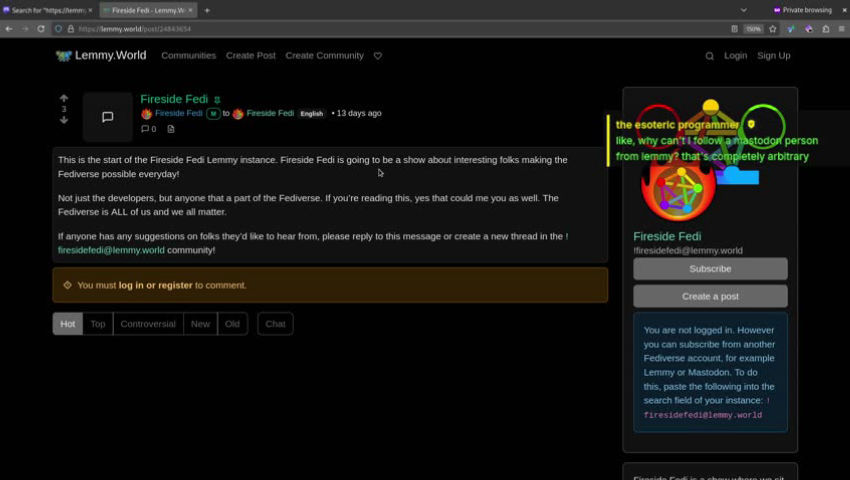This screenshot has width=850, height=480.
Task: Open the search magnifier icon
Action: (x=709, y=56)
